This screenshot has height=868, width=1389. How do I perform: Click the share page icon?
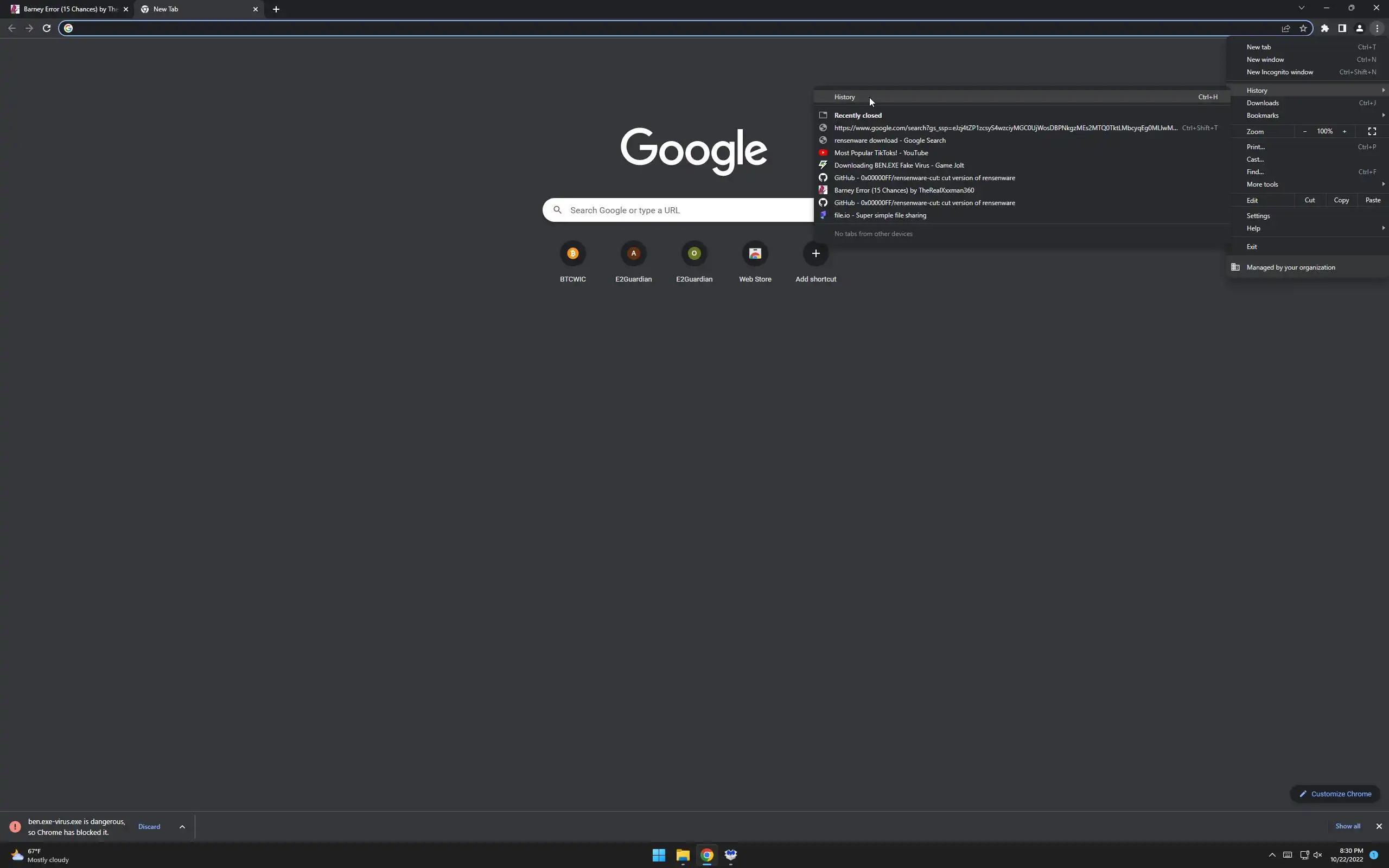click(1286, 28)
